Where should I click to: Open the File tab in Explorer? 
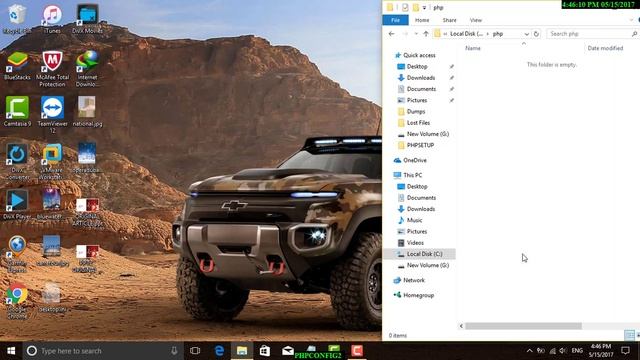coord(395,20)
